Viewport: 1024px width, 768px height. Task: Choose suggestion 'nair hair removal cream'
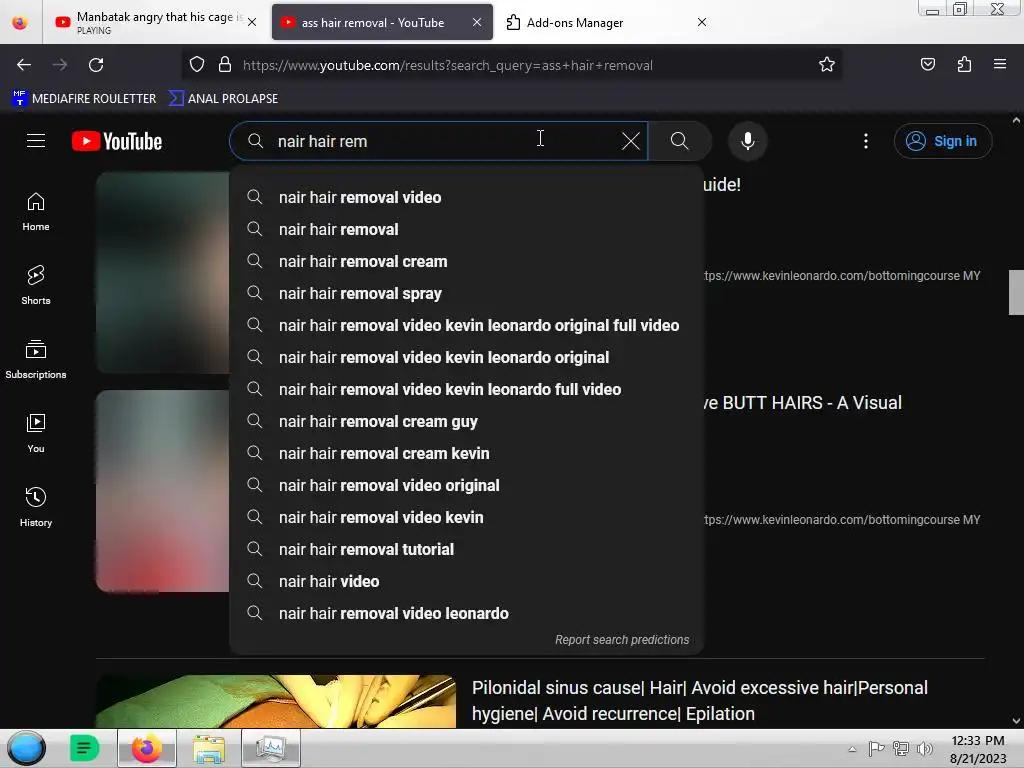(466, 261)
